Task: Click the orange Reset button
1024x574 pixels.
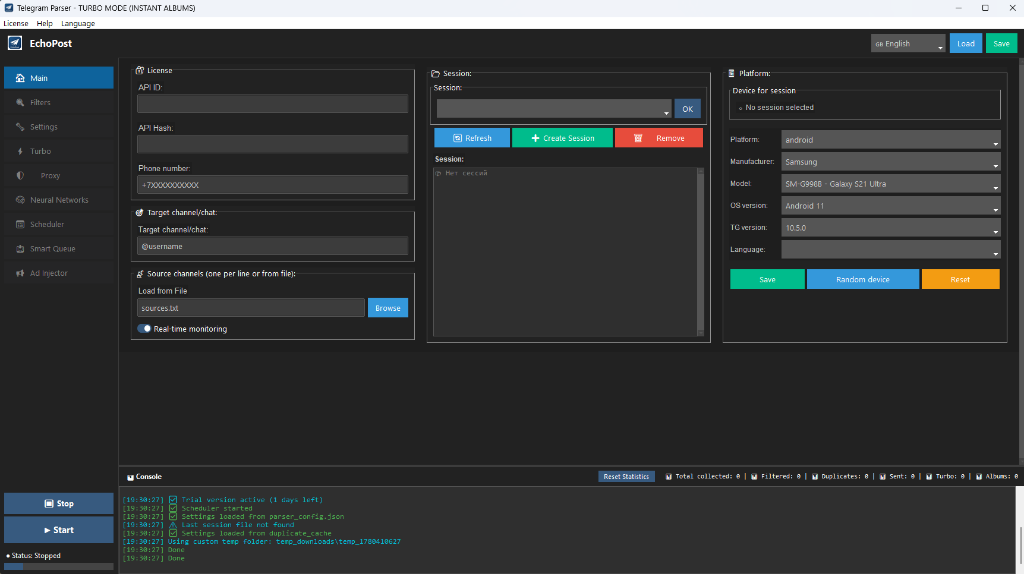Action: [960, 279]
